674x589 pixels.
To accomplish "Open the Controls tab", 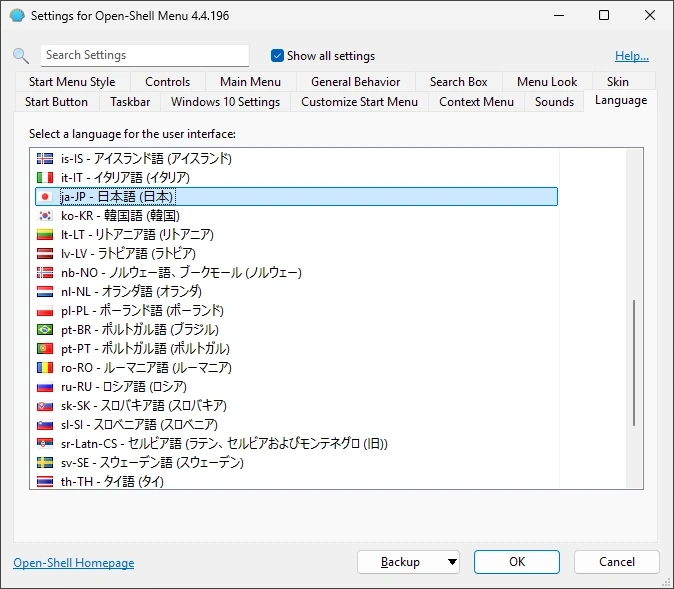I will (x=168, y=82).
